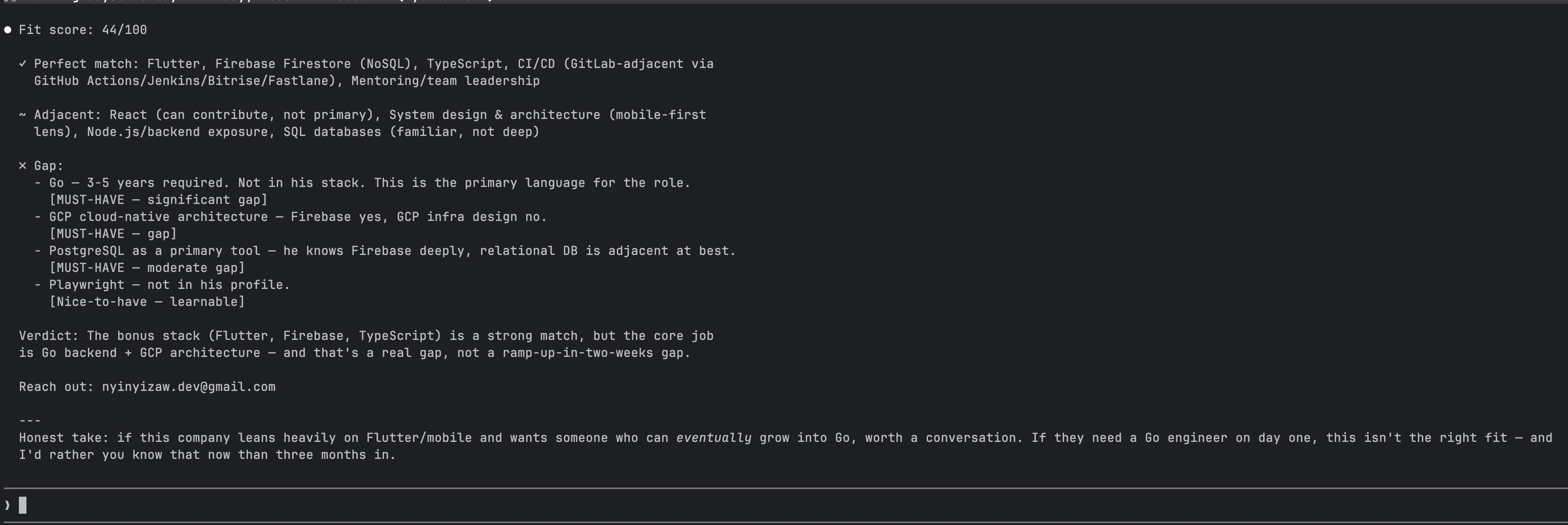Click the --- separator above Honest take
1568x525 pixels.
click(x=30, y=421)
